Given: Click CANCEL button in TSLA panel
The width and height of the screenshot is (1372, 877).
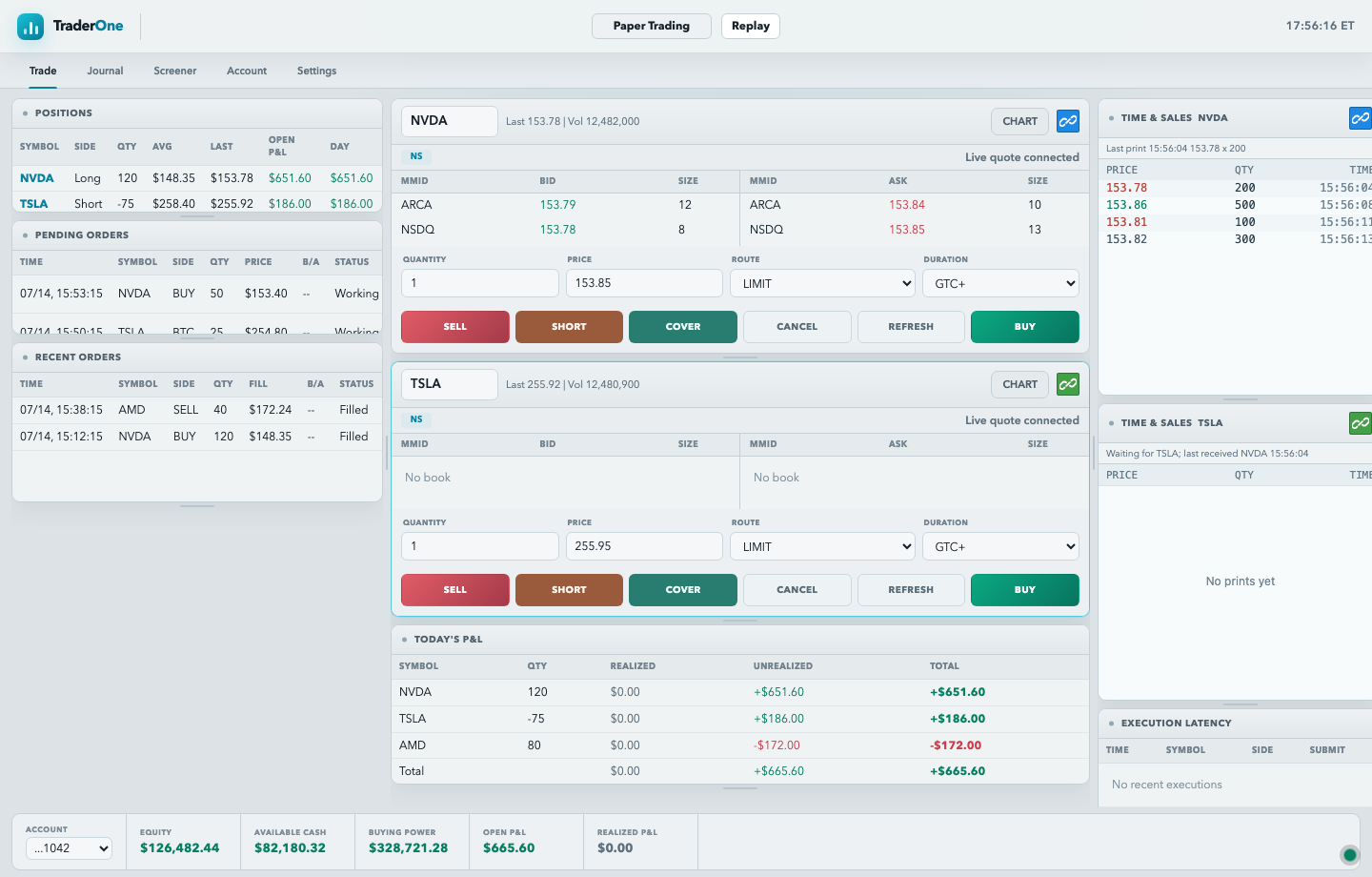Looking at the screenshot, I should tap(797, 590).
